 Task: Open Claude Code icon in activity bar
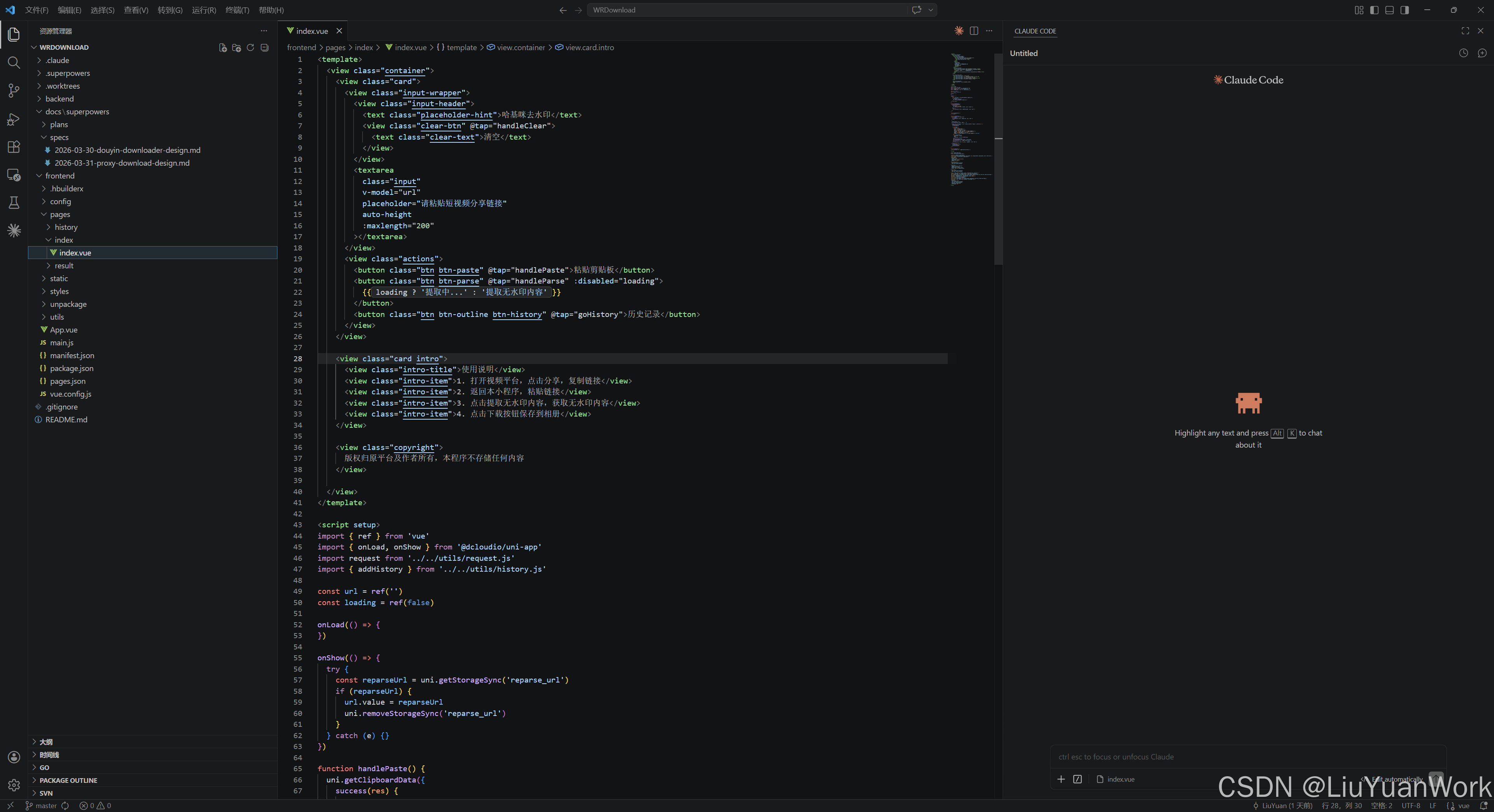tap(14, 231)
